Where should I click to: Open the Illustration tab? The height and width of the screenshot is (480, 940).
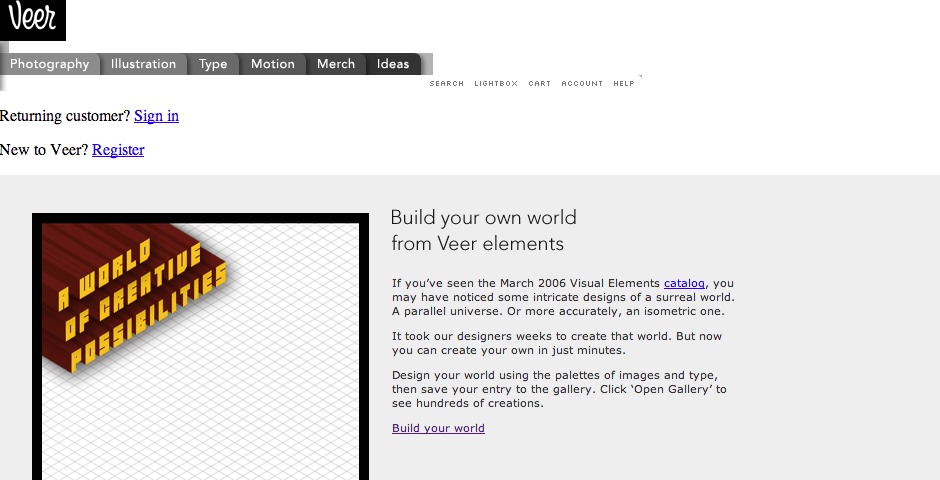[x=144, y=64]
